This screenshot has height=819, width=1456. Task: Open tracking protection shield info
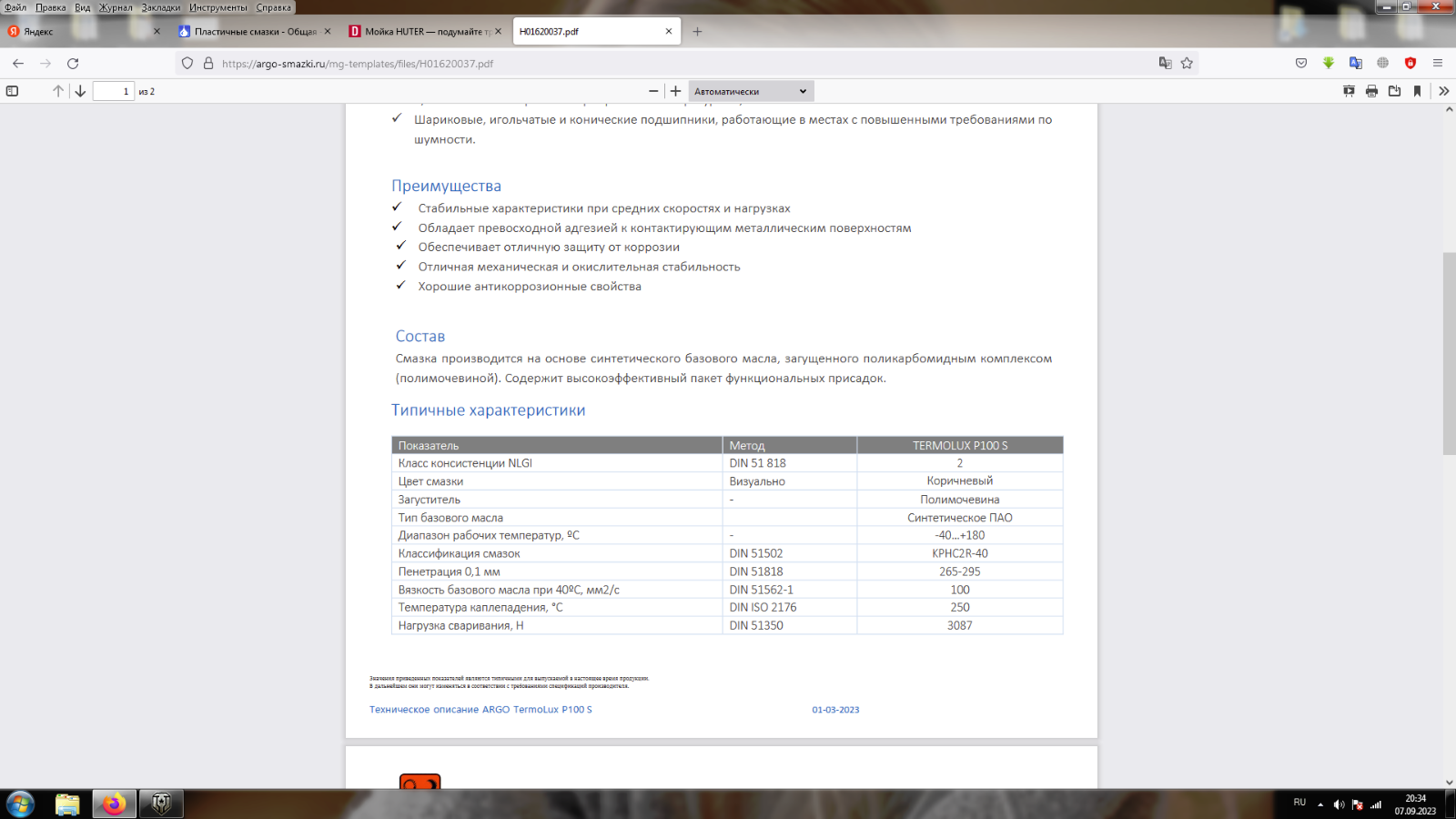(x=187, y=64)
